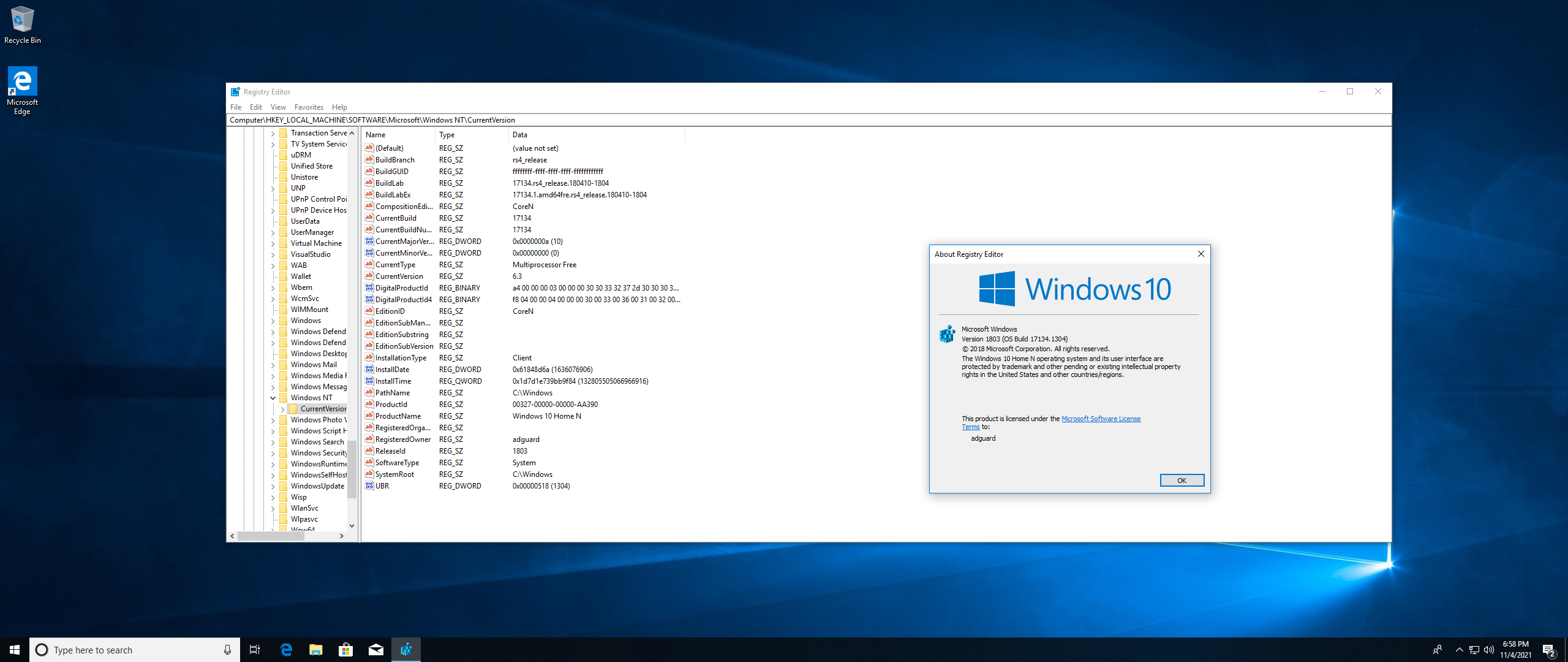Expand the Transaction Server tree node
Image resolution: width=1568 pixels, height=662 pixels.
[x=273, y=133]
